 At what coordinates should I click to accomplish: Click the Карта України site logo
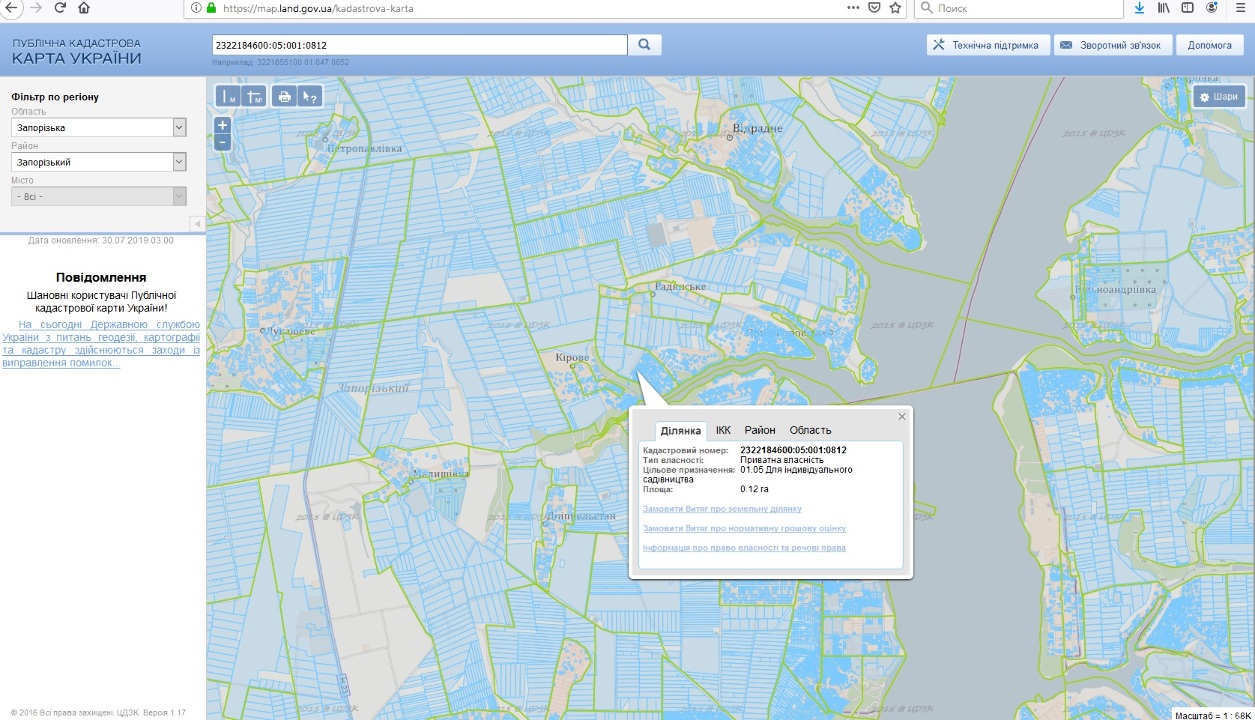[76, 52]
